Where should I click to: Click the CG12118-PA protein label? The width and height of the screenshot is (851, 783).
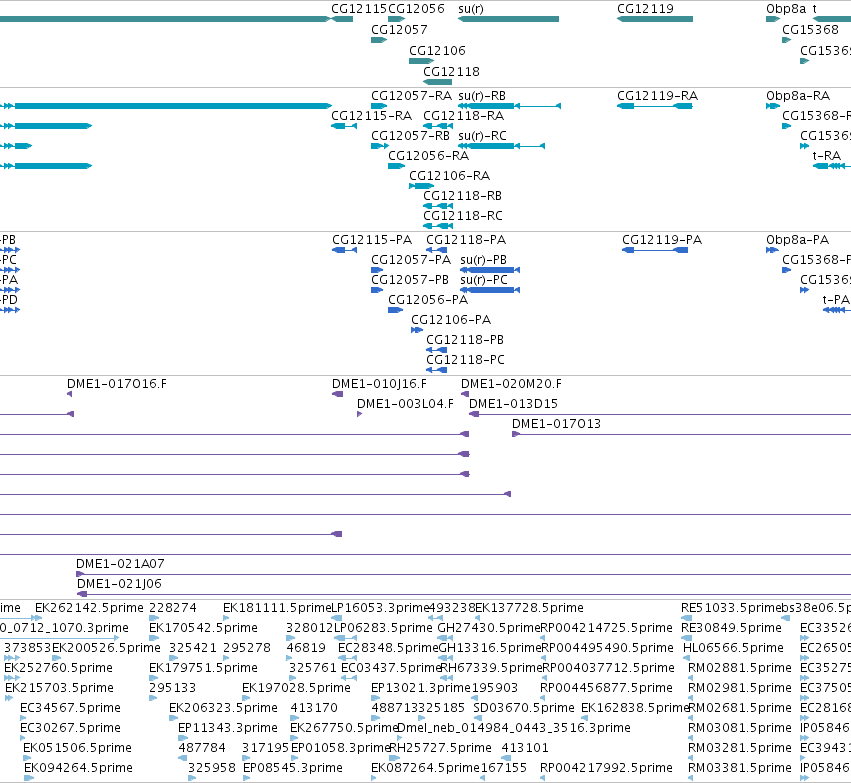point(466,240)
